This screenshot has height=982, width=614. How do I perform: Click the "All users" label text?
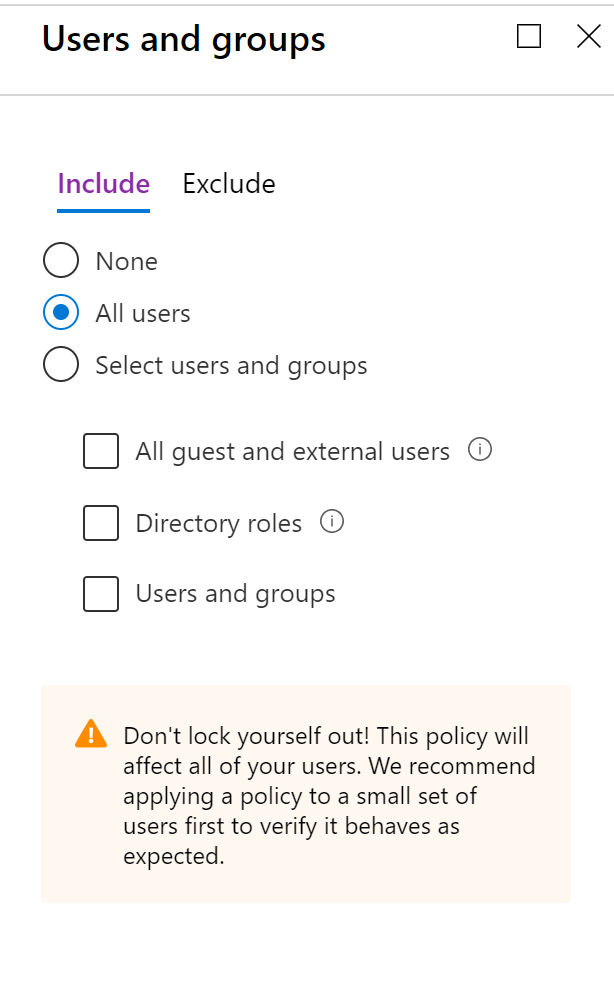143,313
